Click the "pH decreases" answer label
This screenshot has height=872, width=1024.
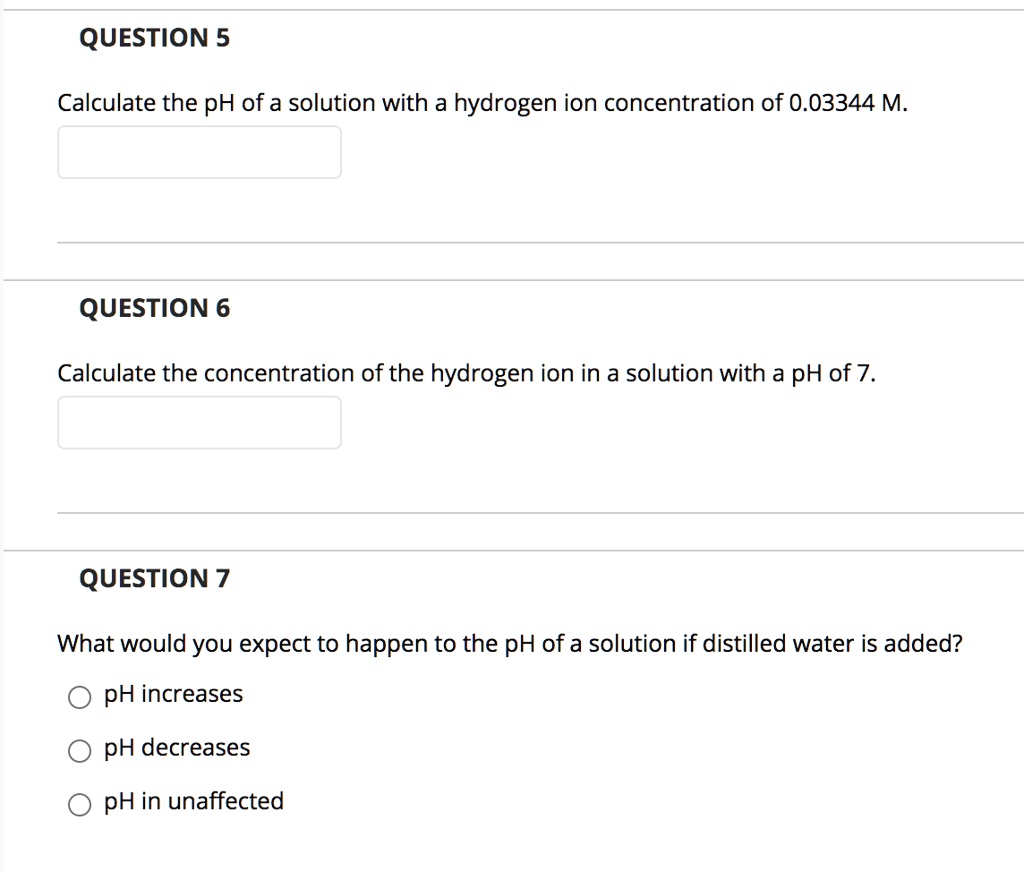pos(176,748)
